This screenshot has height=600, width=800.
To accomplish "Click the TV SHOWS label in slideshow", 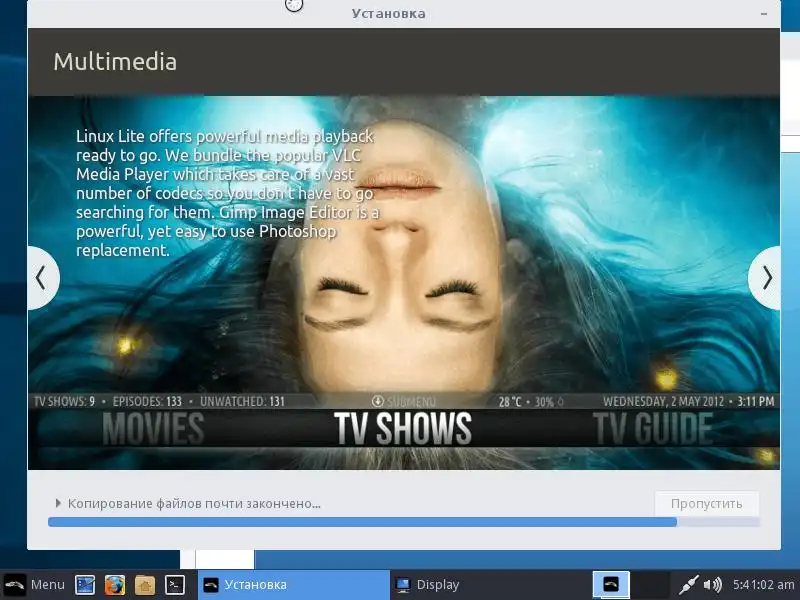I will point(403,429).
